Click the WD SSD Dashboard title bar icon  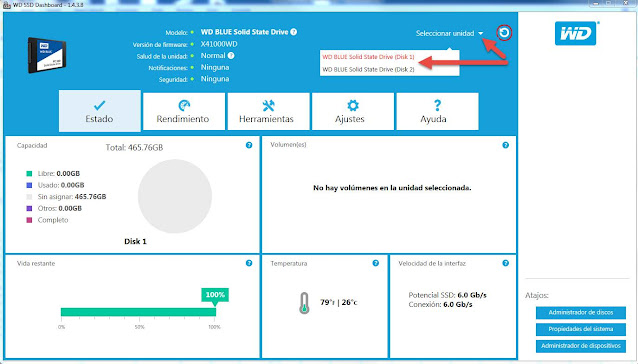7,5
